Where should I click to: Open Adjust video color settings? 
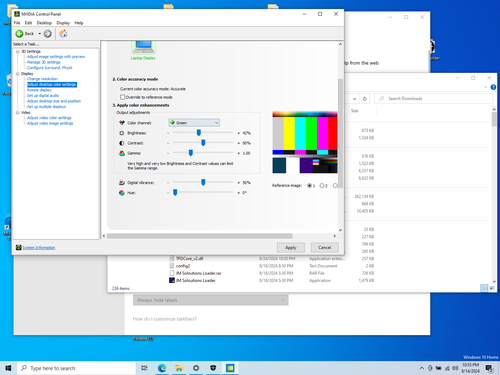tap(49, 118)
